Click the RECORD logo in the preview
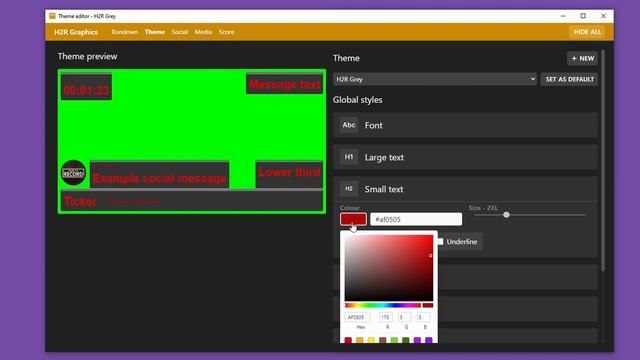Viewport: 640px width, 360px height. pyautogui.click(x=73, y=173)
